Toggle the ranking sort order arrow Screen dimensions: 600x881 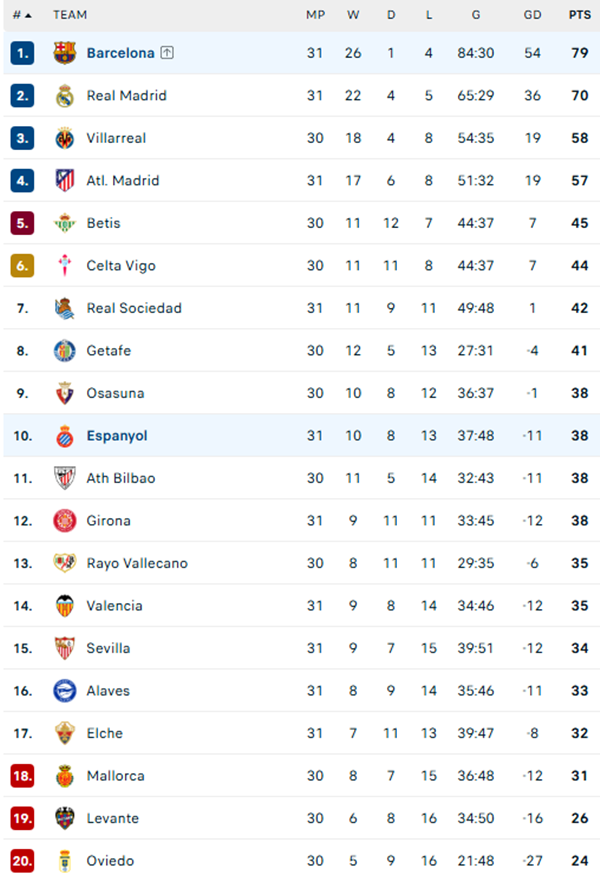pos(30,14)
